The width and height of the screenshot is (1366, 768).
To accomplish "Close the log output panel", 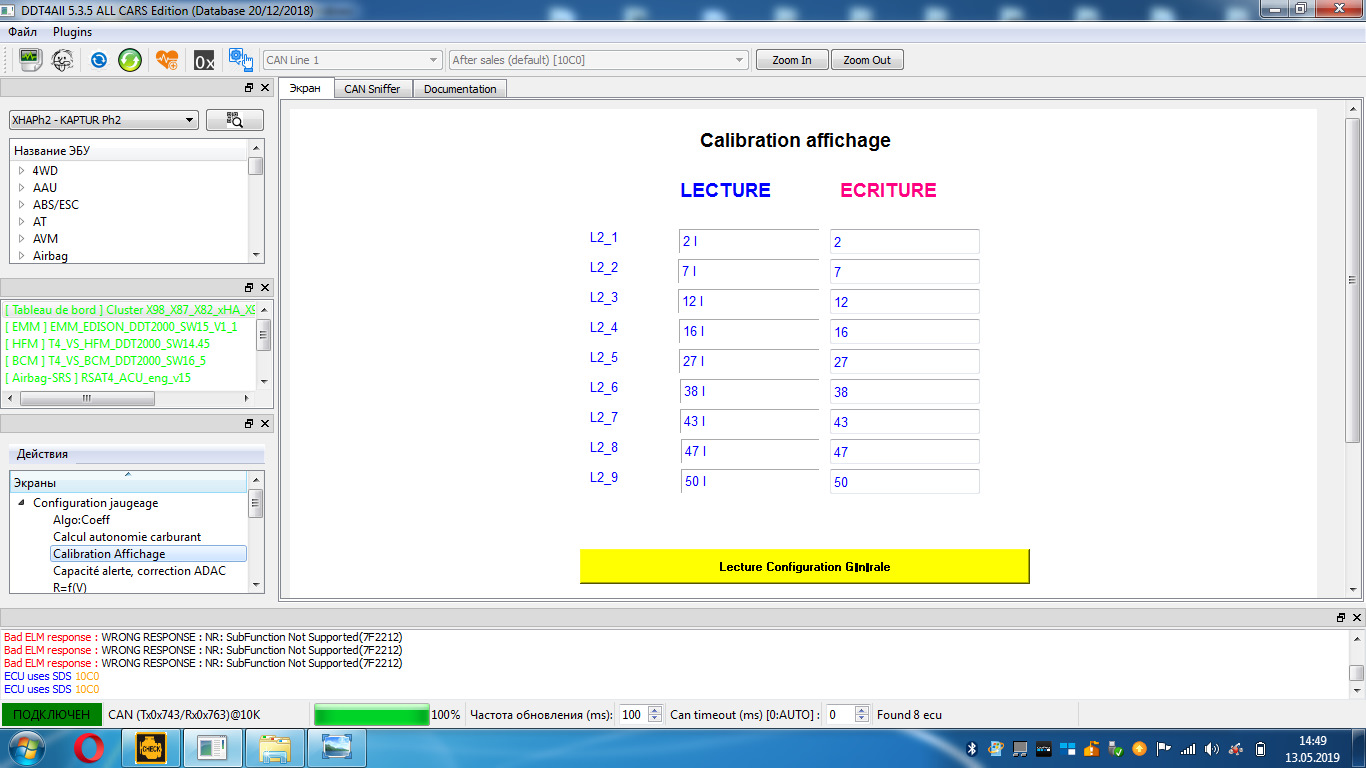I will 1357,618.
